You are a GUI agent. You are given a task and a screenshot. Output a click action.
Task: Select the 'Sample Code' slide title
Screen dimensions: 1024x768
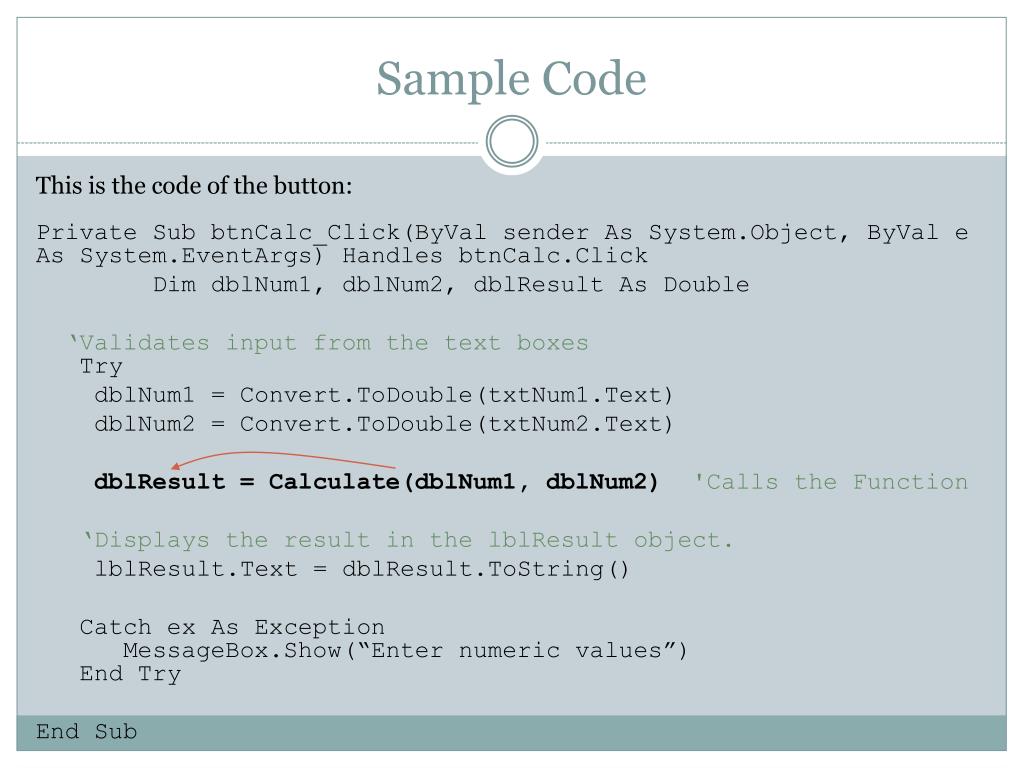(511, 79)
